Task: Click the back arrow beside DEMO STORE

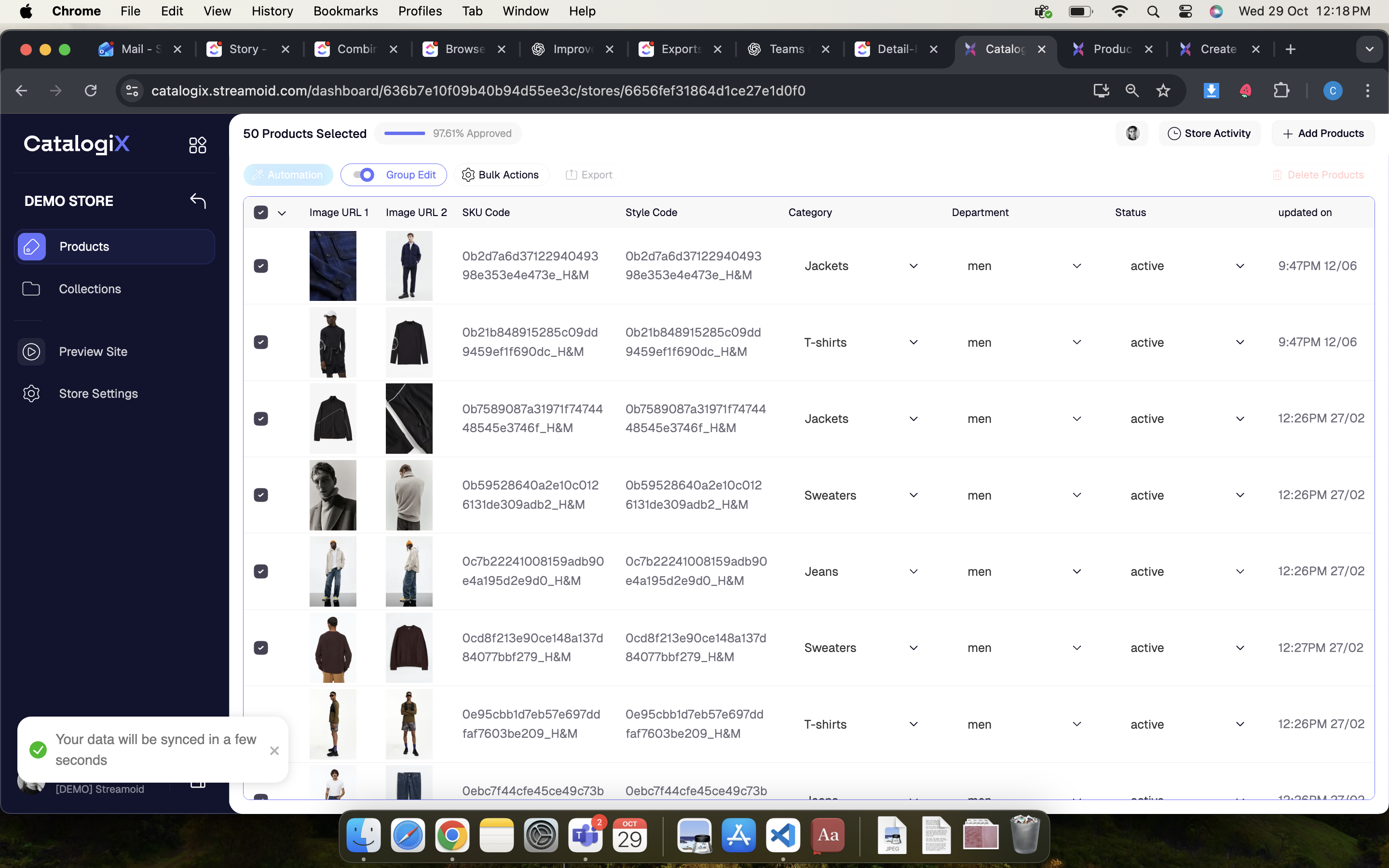Action: [x=197, y=201]
